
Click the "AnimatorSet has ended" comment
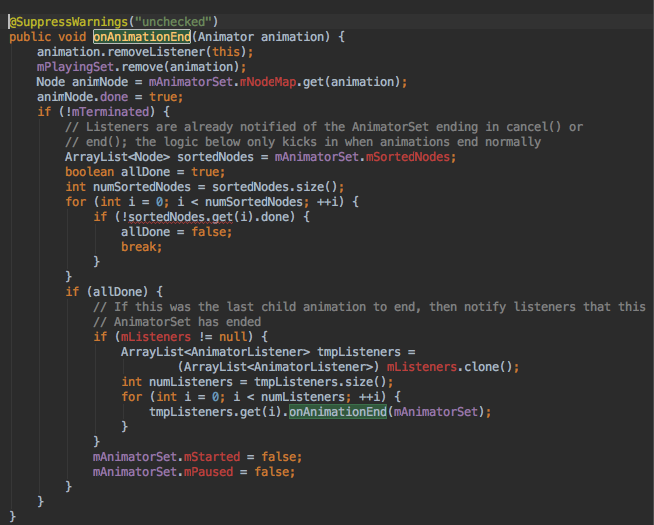point(177,322)
